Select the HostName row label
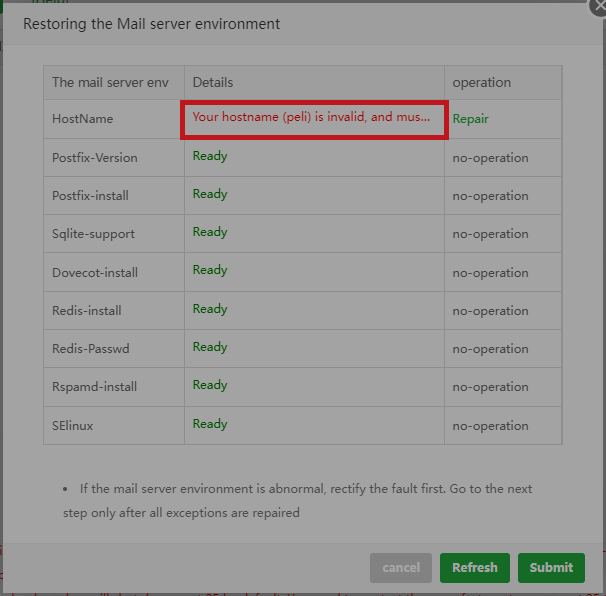606x596 pixels. (x=83, y=119)
